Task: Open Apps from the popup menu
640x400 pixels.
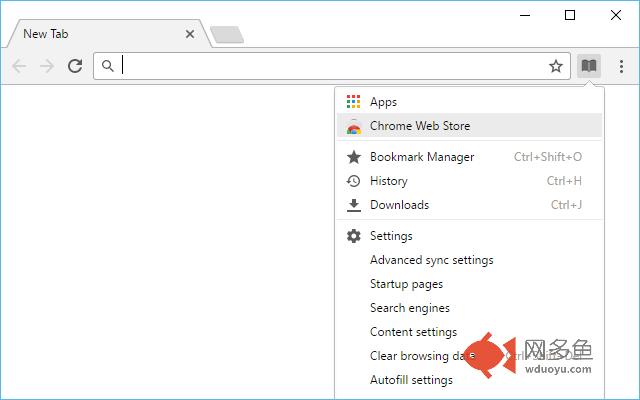Action: point(469,102)
